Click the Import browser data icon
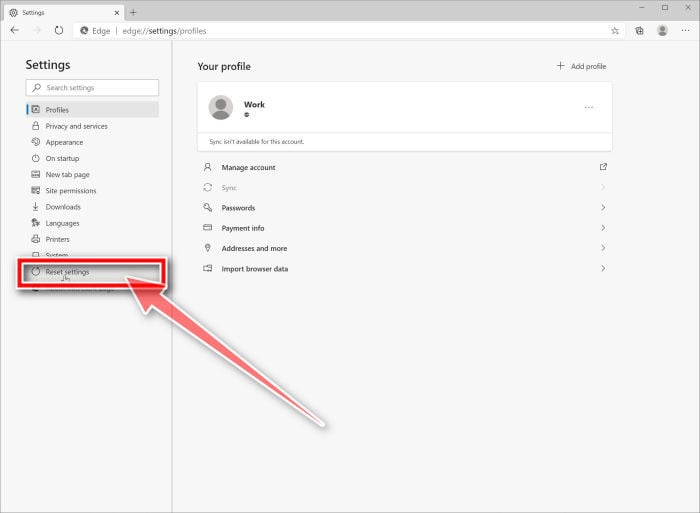 [208, 268]
